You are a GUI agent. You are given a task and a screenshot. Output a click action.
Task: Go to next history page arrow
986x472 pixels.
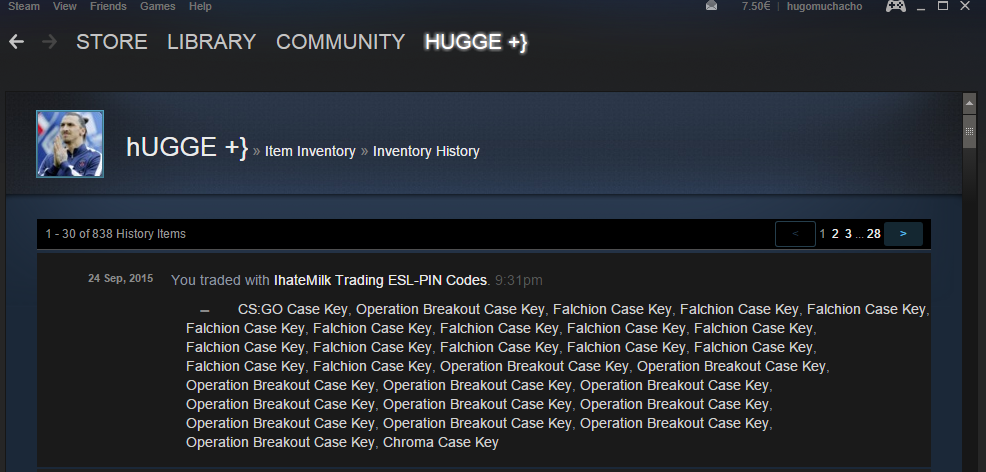point(903,234)
